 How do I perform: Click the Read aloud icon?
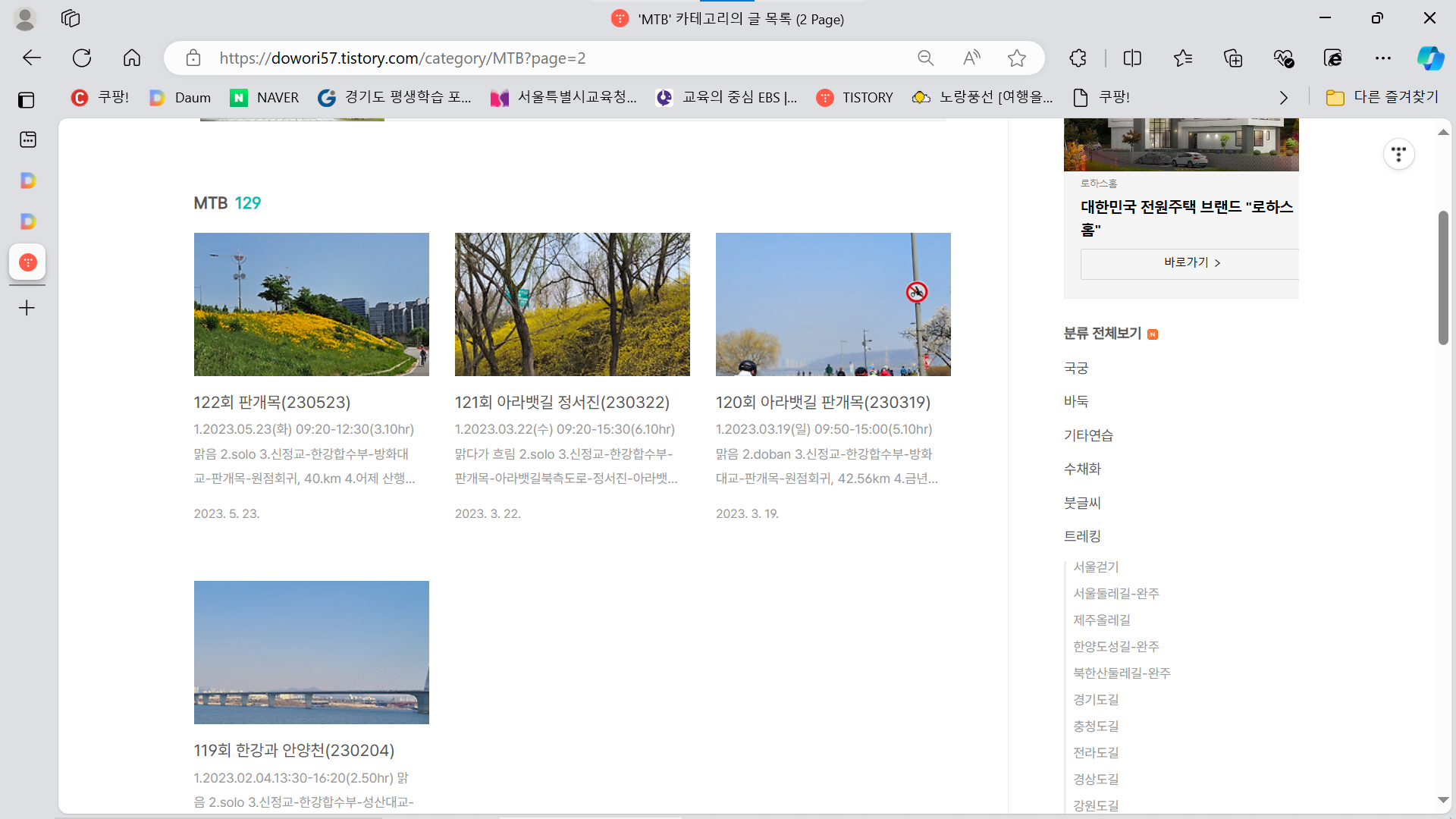pos(971,58)
